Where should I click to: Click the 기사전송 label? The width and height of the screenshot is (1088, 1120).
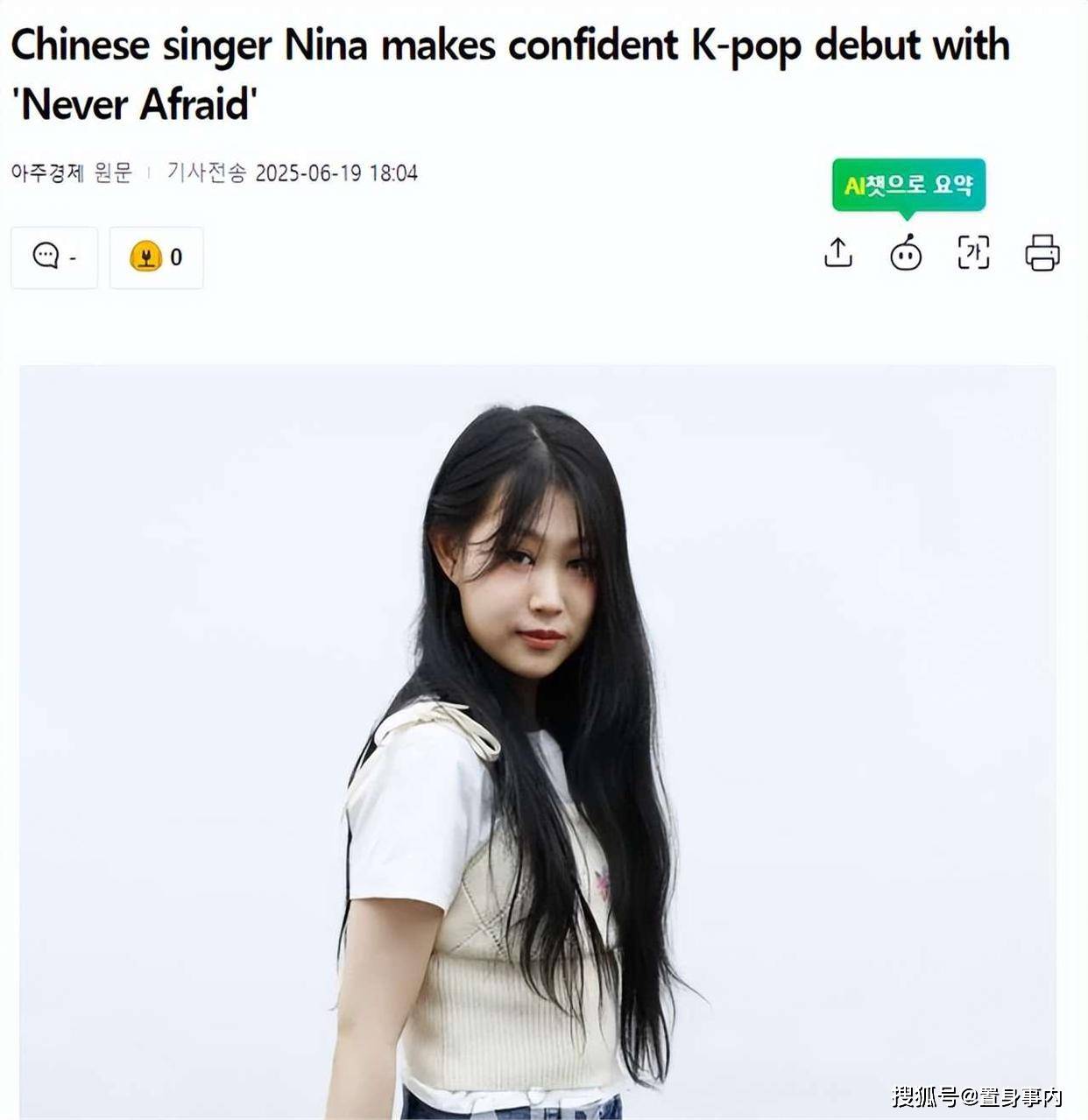[207, 173]
